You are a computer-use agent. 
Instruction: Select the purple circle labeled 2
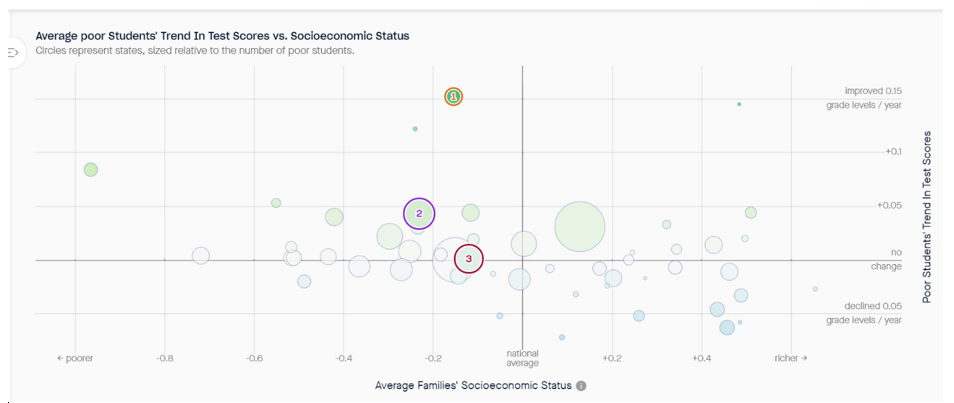coord(419,213)
